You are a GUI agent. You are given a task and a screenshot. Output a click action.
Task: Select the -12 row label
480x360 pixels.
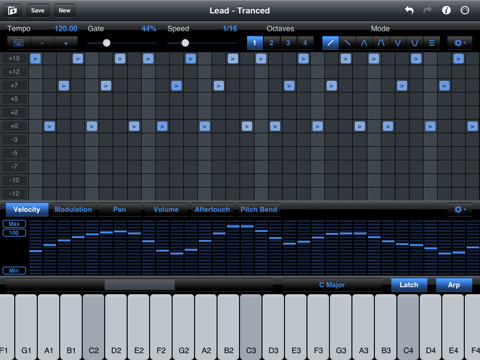pos(14,193)
